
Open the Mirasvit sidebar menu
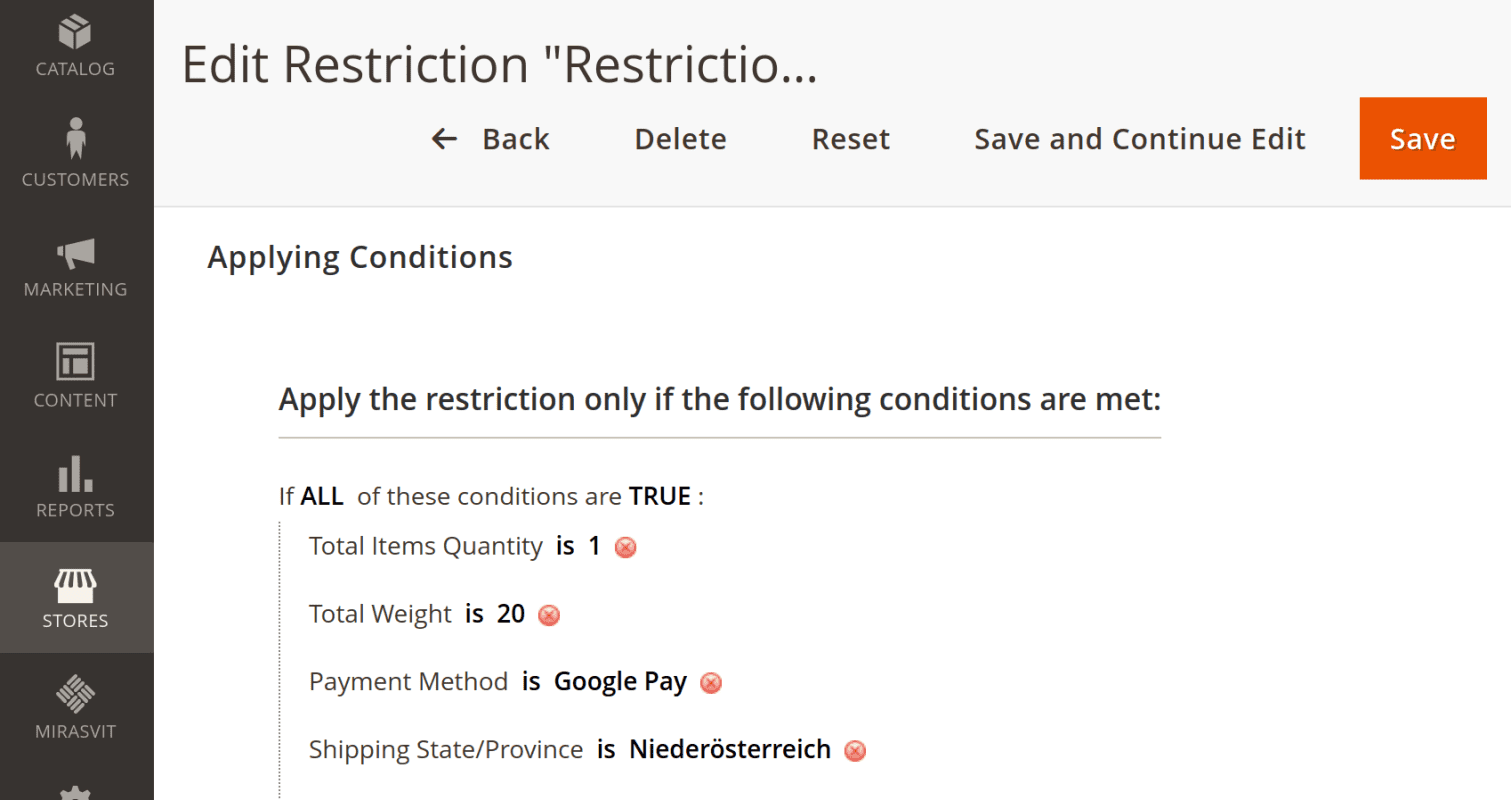click(76, 708)
